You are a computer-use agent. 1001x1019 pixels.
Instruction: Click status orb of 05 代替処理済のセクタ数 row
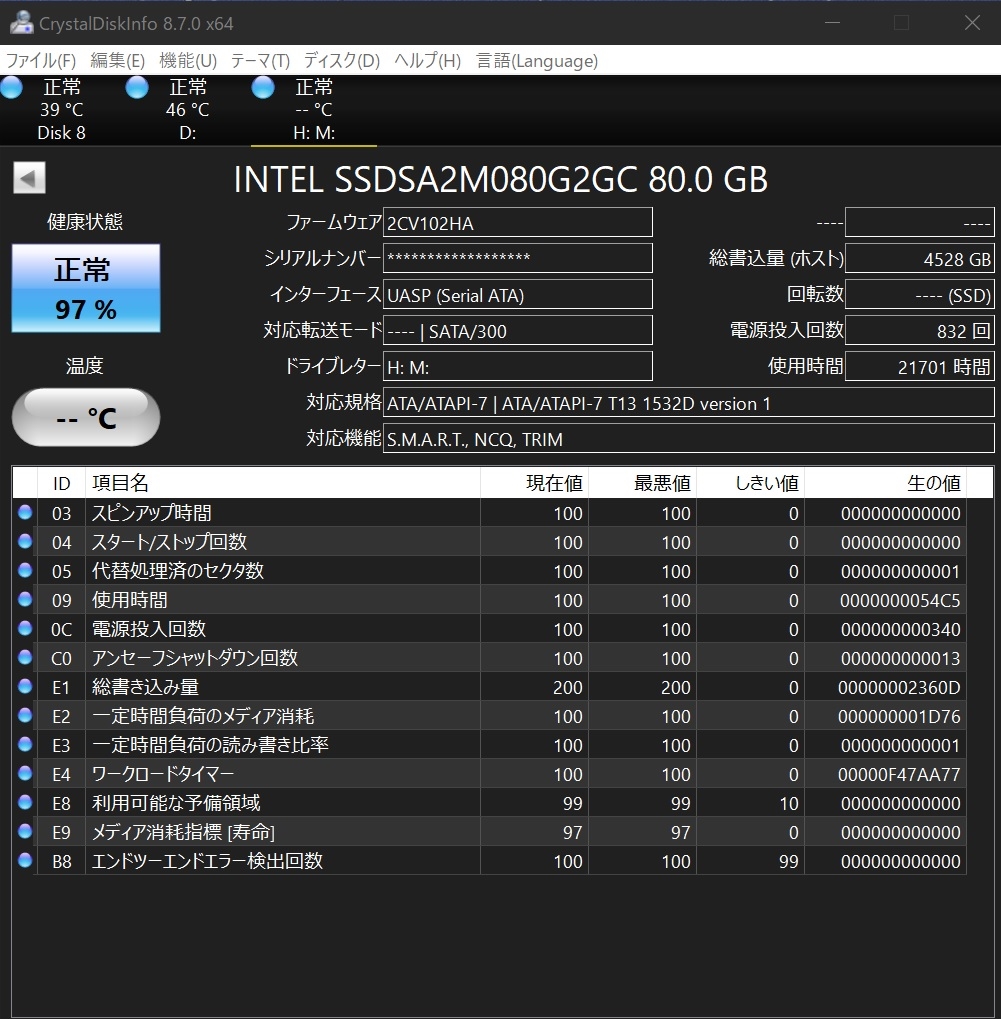pos(25,570)
